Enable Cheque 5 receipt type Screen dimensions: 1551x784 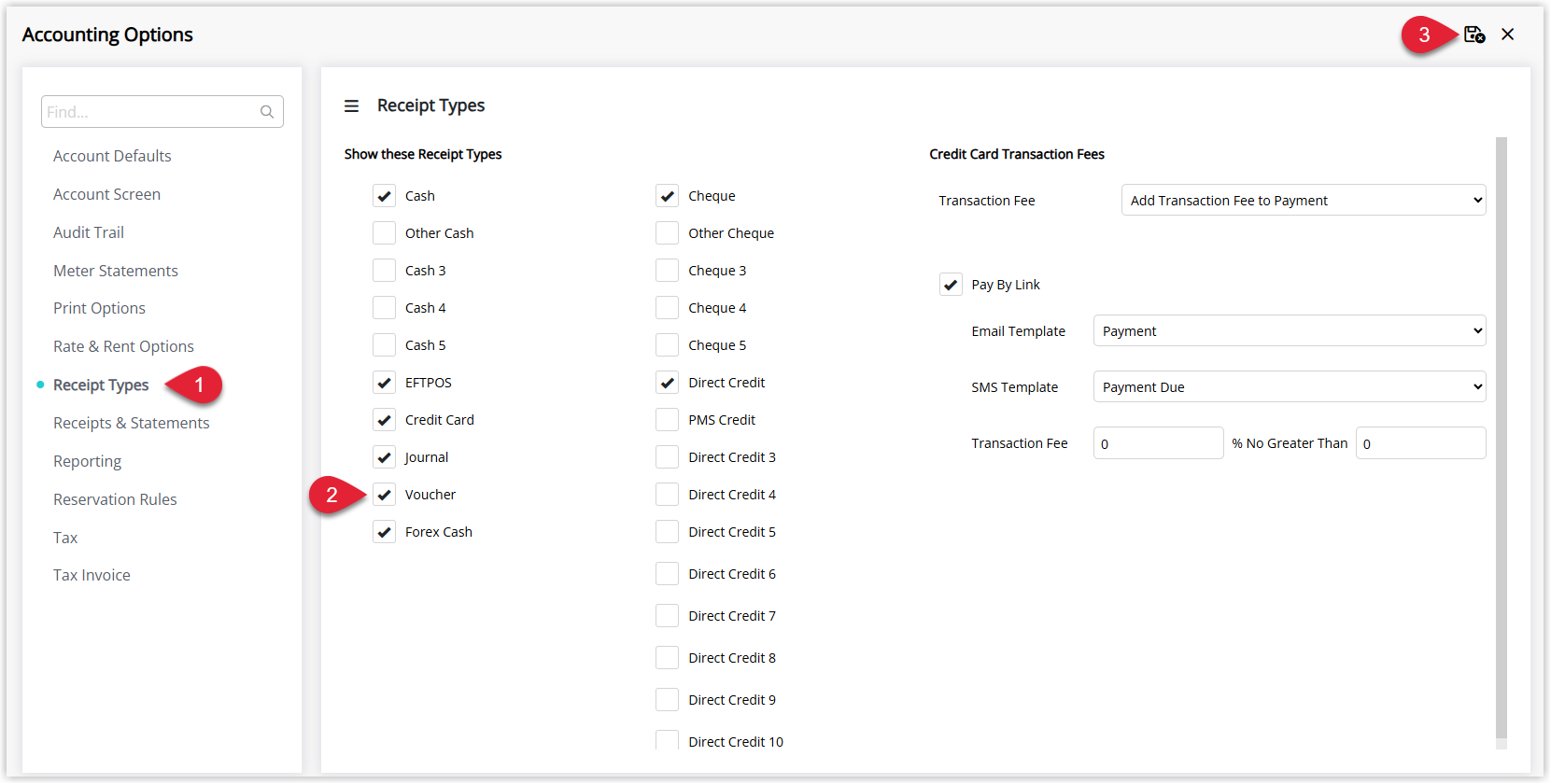point(667,345)
